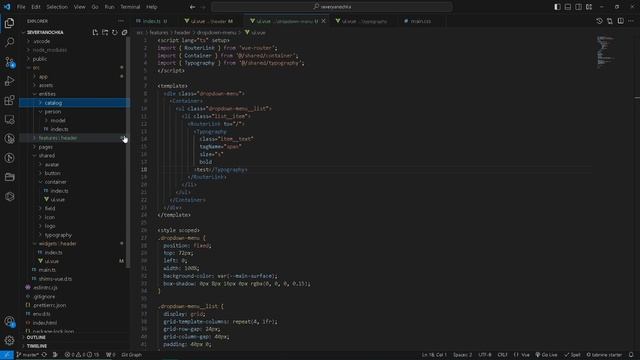Open the Help menu
The image size is (640, 360).
pyautogui.click(x=152, y=7)
